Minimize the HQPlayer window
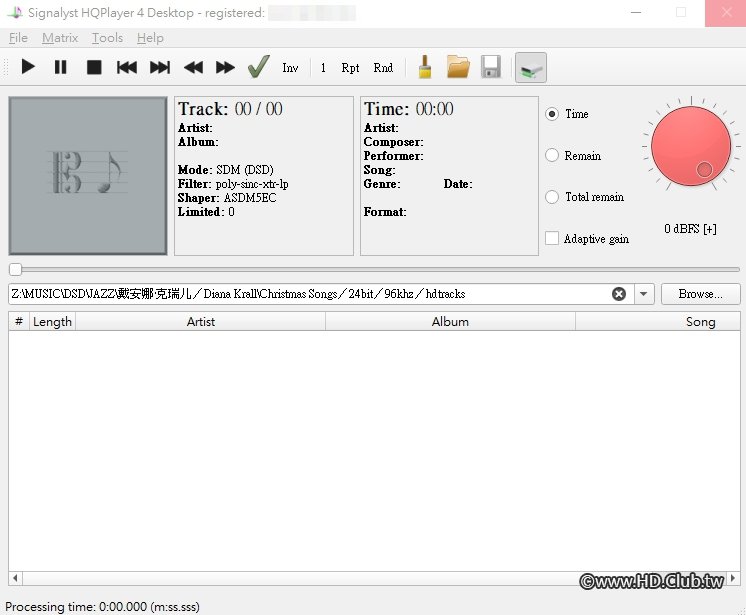This screenshot has height=615, width=746. tap(636, 13)
